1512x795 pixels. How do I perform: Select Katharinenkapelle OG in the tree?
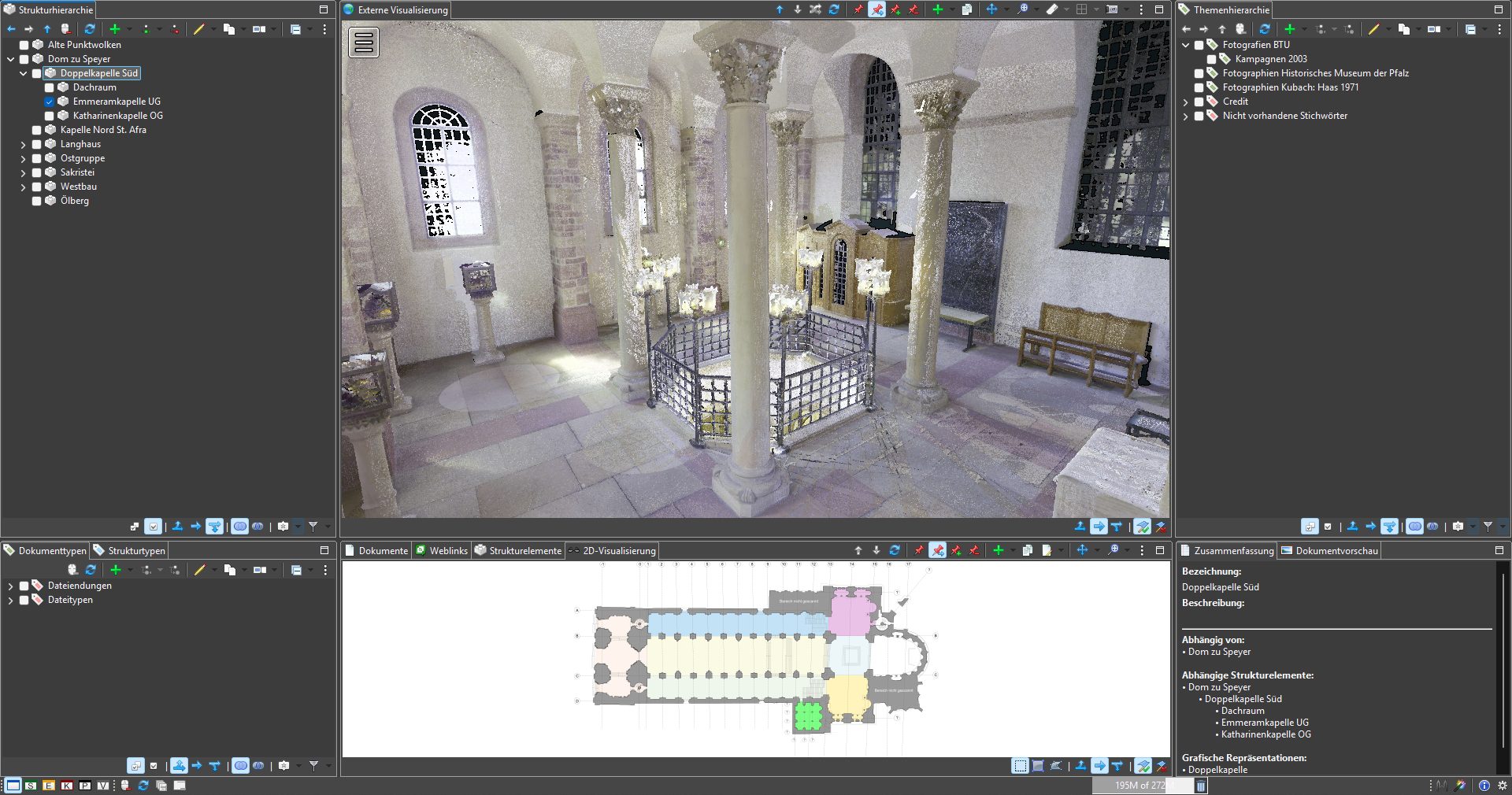[117, 116]
